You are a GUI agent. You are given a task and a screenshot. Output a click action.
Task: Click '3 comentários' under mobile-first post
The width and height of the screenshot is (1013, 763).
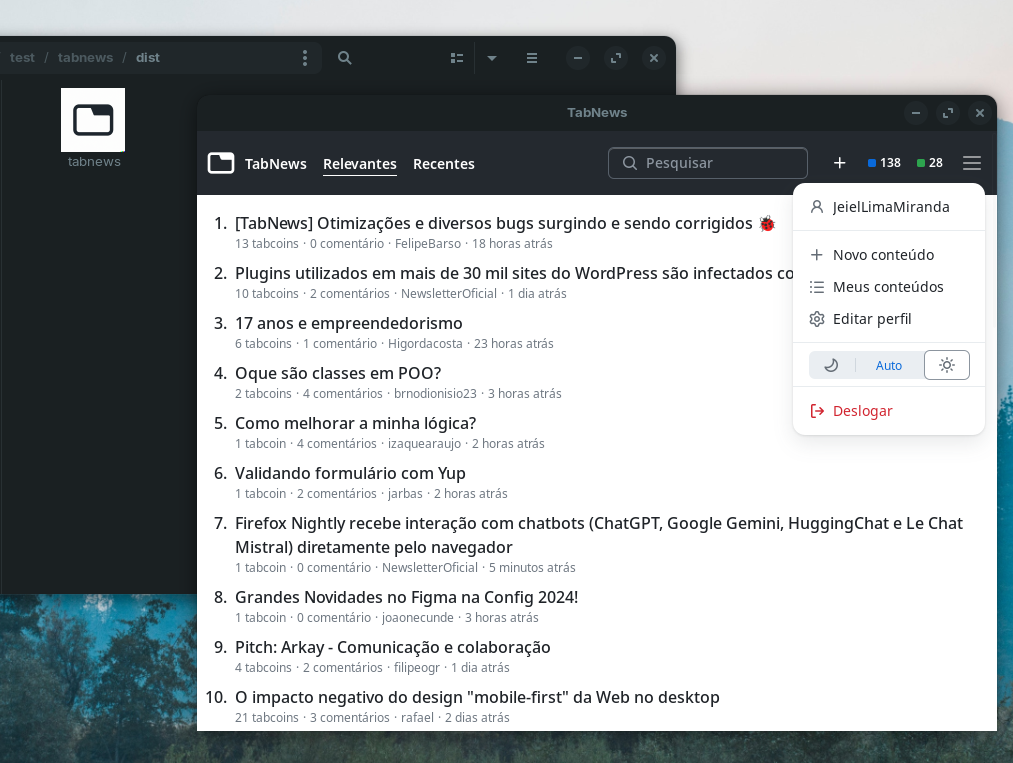pyautogui.click(x=350, y=718)
